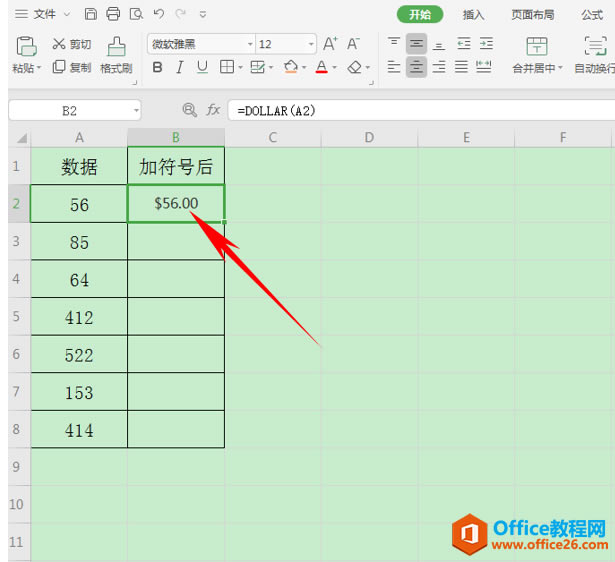Expand border style dropdown arrow
The width and height of the screenshot is (615, 562).
[240, 68]
